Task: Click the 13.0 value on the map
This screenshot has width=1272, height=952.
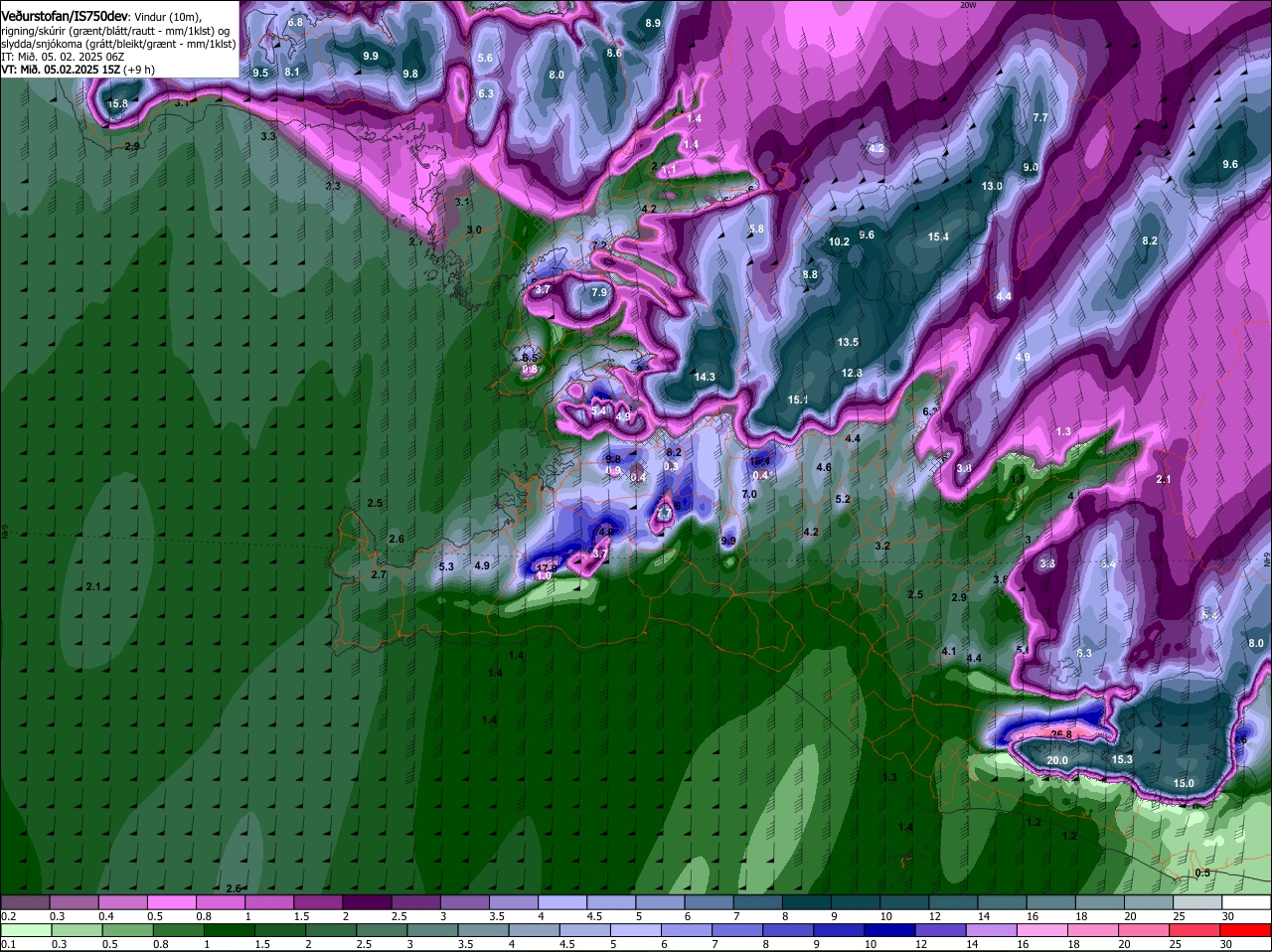Action: (x=992, y=186)
